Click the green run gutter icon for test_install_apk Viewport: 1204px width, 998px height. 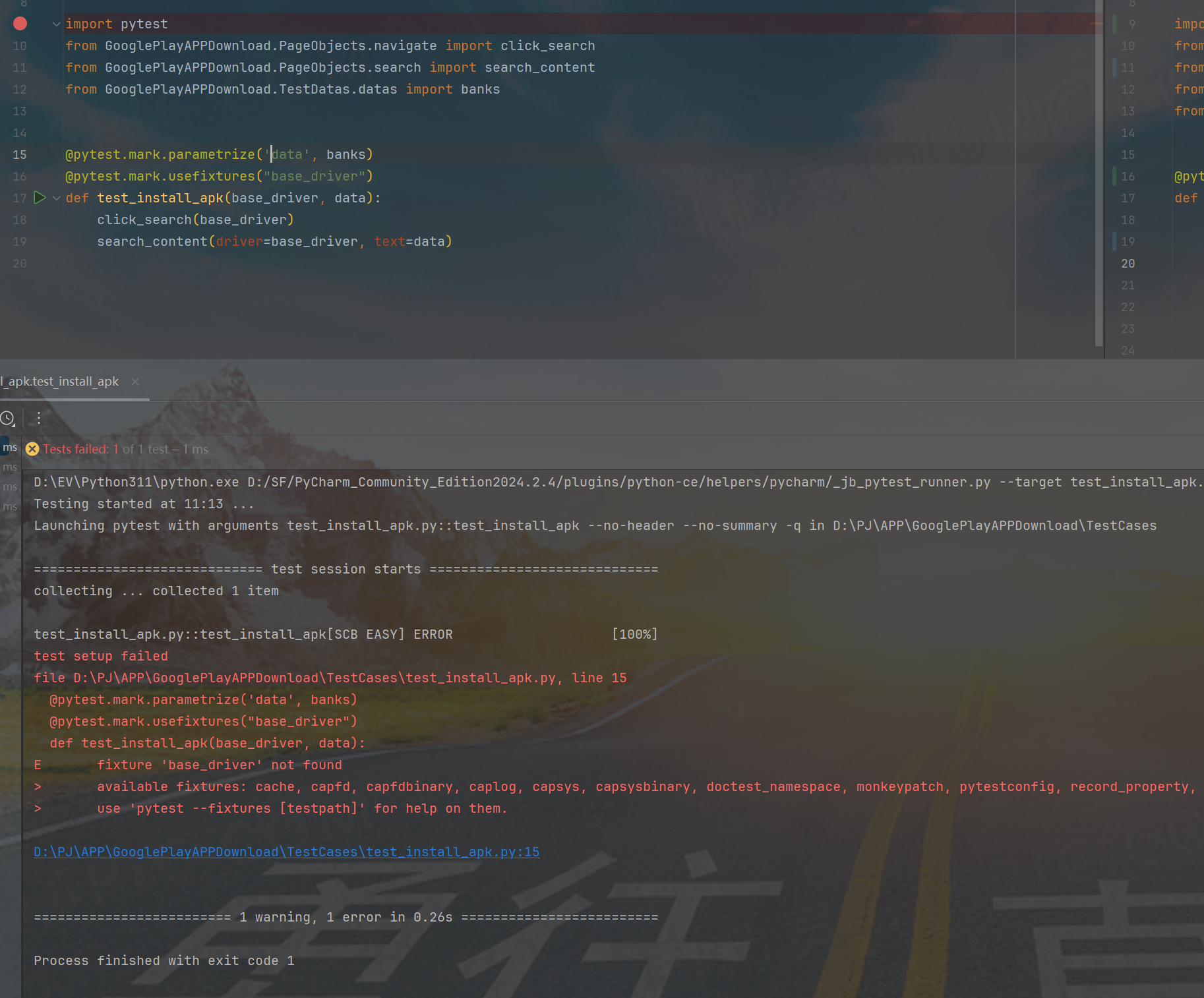pos(40,198)
